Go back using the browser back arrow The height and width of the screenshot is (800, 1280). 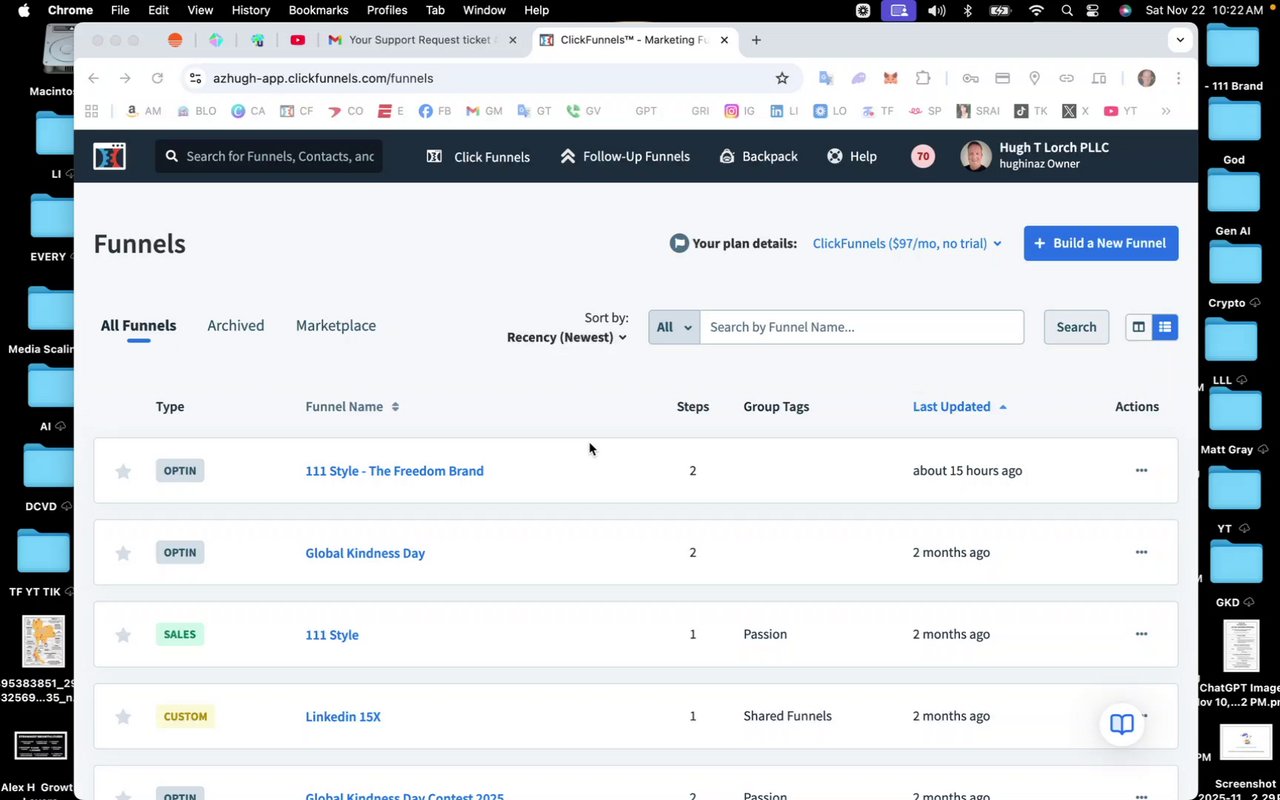[93, 78]
